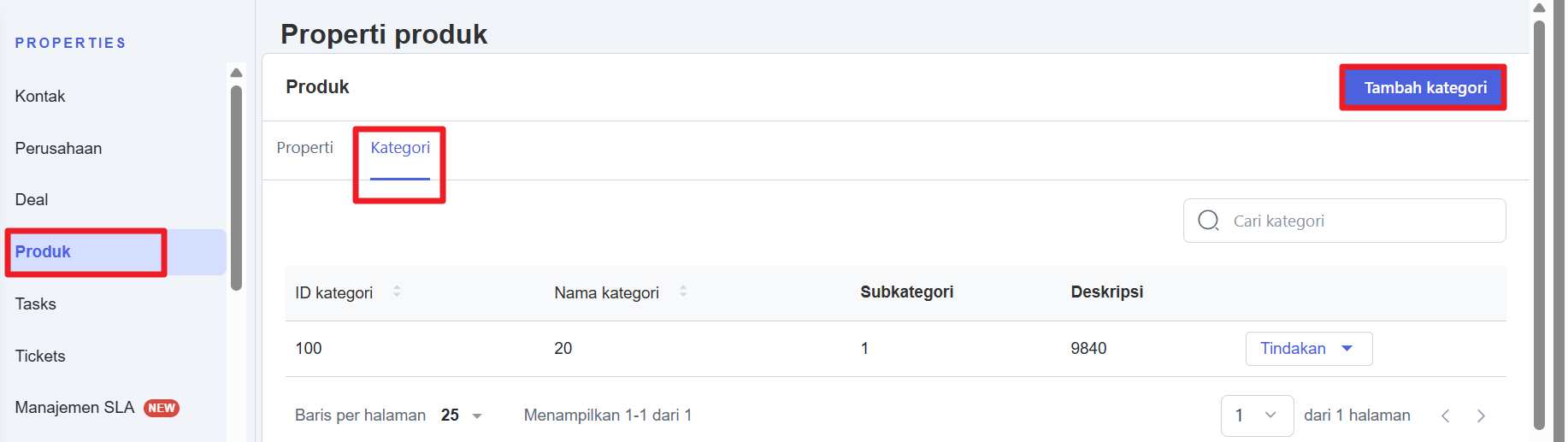1568x442 pixels.
Task: Select the Kategori tab
Action: point(400,148)
